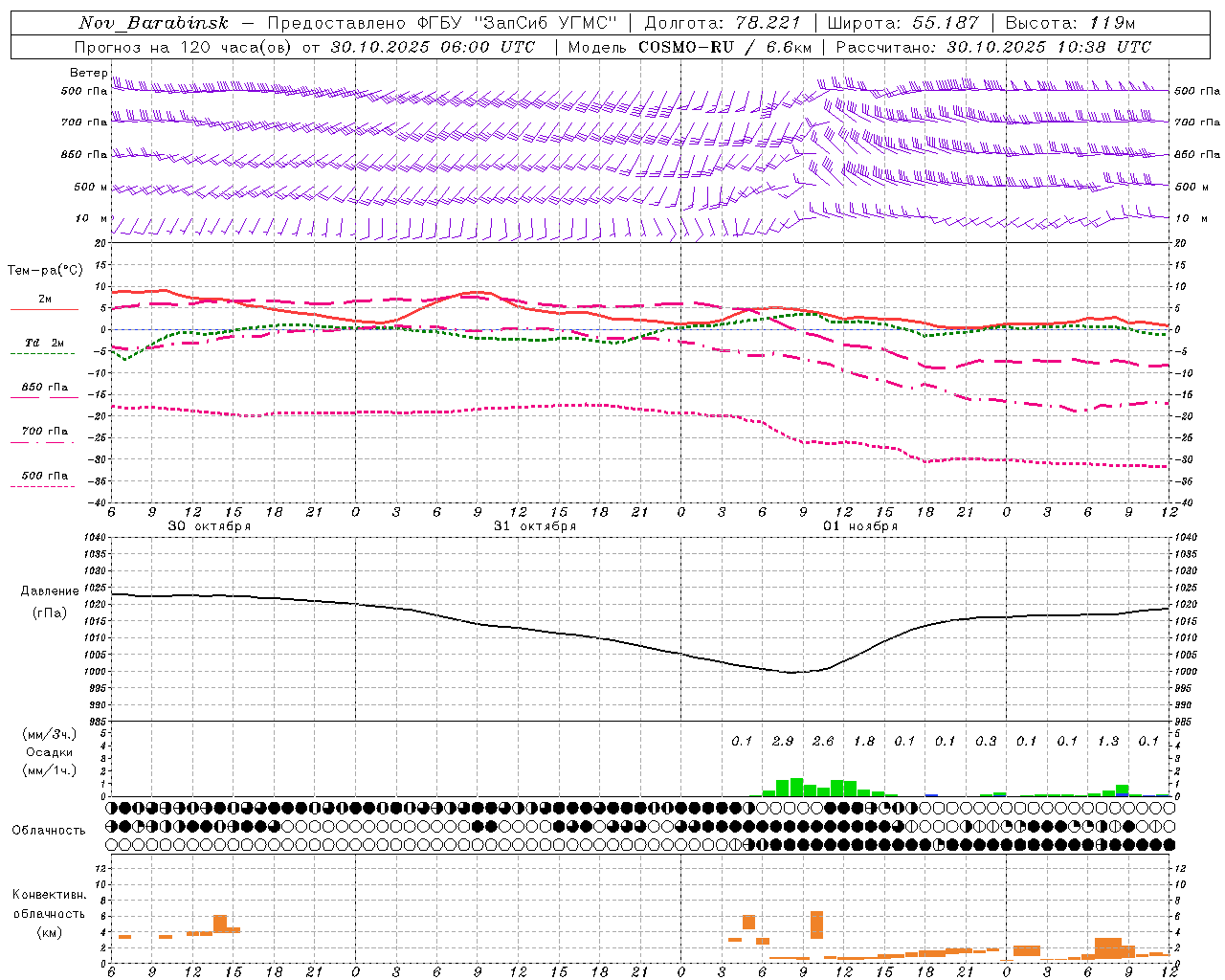Click the 3-hour precipitation value '0.3'
Viewport: 1225px width, 980px height.
[986, 741]
